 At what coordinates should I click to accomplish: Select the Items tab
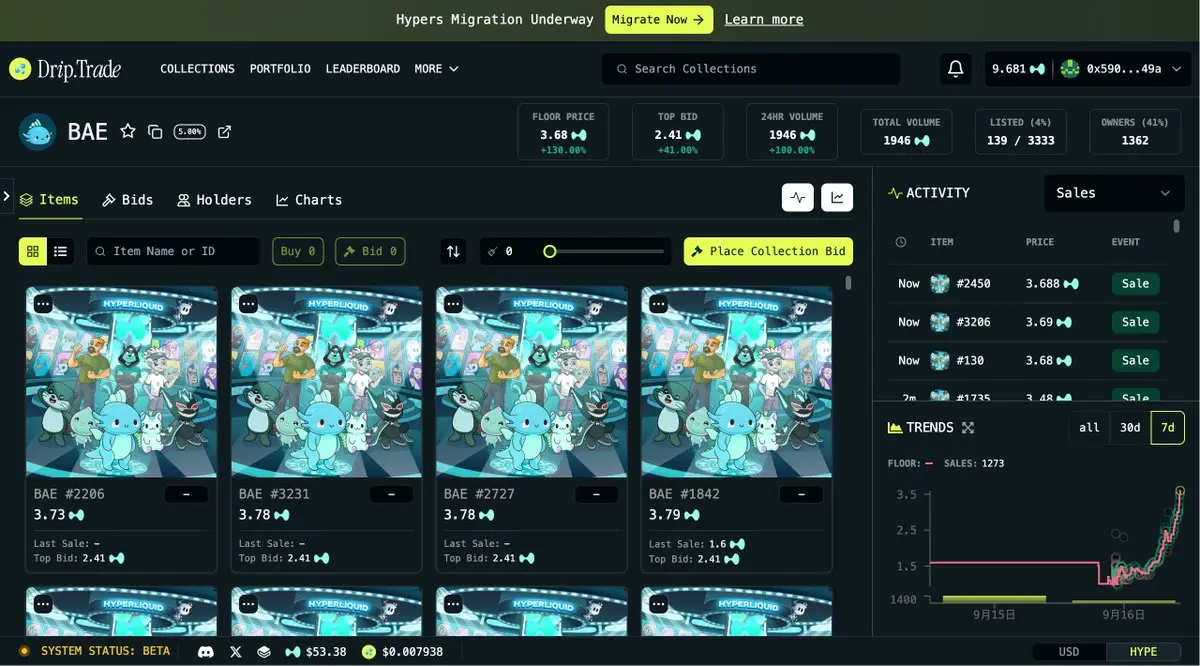point(49,200)
